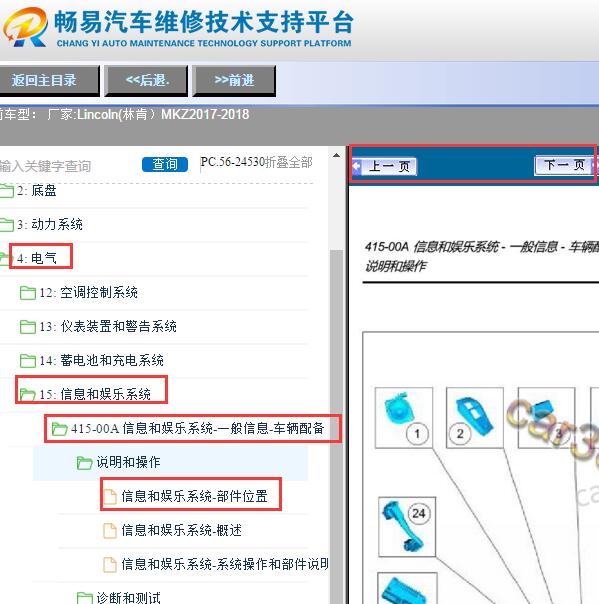Screen dimensions: 599x604
Task: Click the blue 查询 search button
Action: tap(165, 164)
